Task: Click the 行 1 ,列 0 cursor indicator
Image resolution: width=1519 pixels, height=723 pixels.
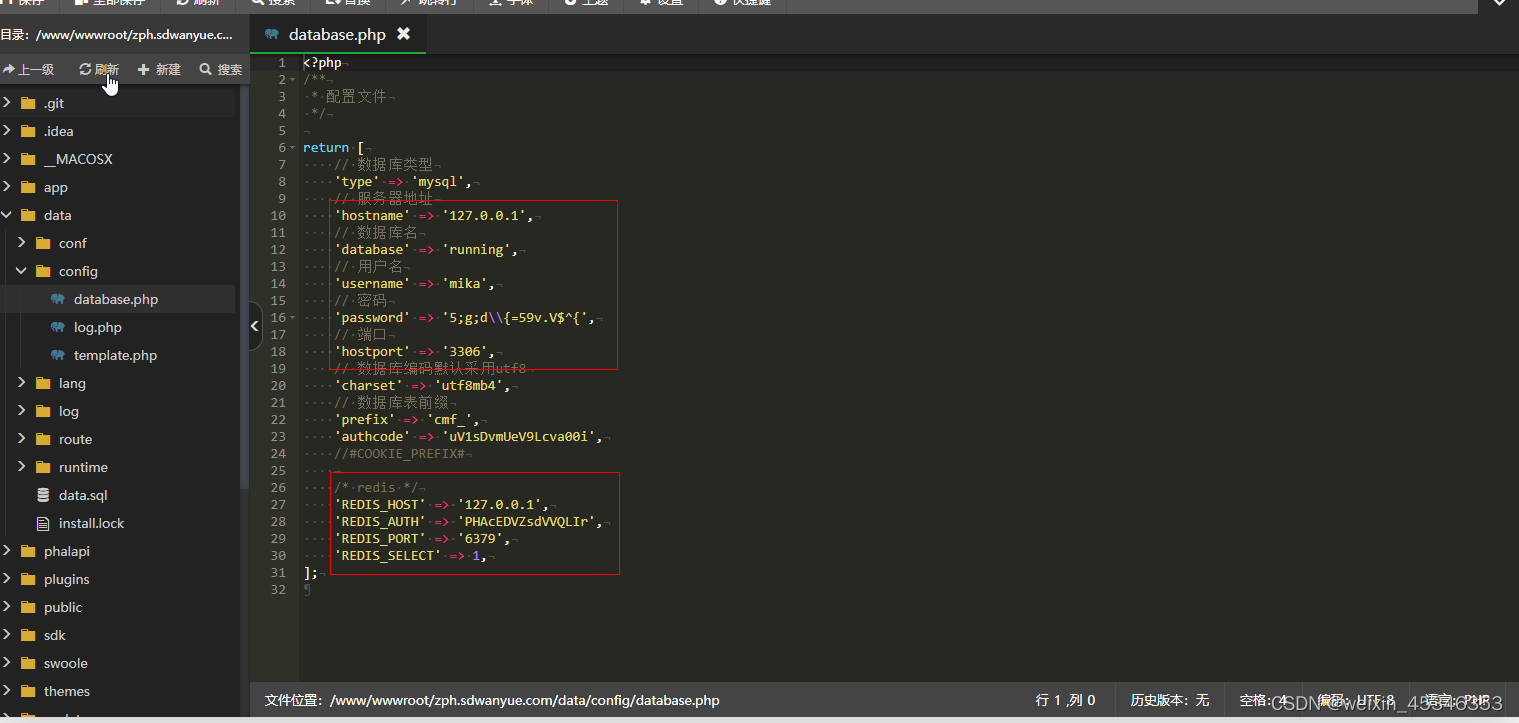Action: coord(1066,700)
